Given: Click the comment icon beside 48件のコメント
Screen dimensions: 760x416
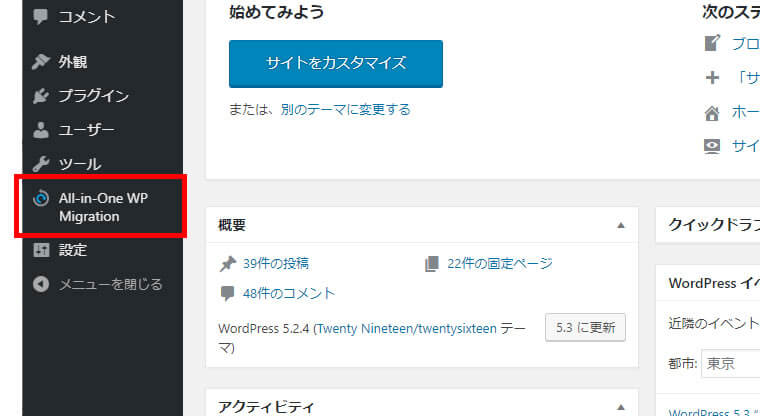Looking at the screenshot, I should 227,293.
